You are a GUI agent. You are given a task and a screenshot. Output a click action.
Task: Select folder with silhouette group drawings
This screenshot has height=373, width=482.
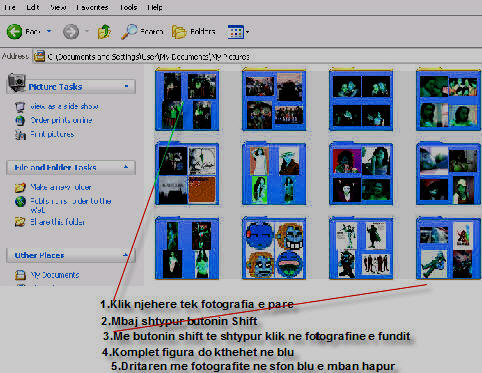point(361,248)
